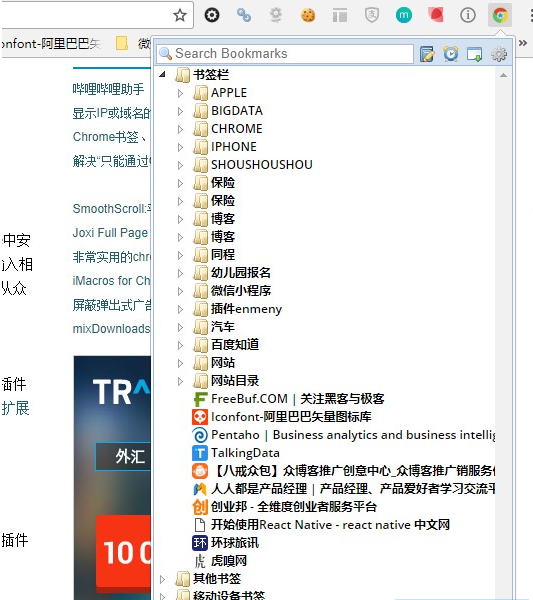533x600 pixels.
Task: Expand the BIGDATA folder
Action: click(180, 111)
